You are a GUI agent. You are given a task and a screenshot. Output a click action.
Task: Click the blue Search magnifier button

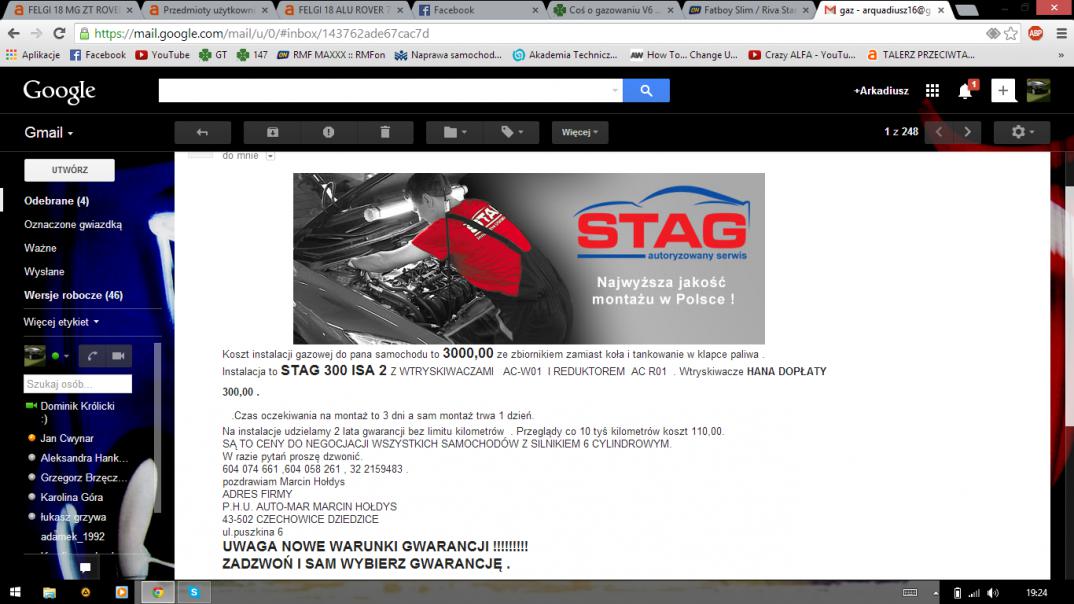pyautogui.click(x=646, y=90)
